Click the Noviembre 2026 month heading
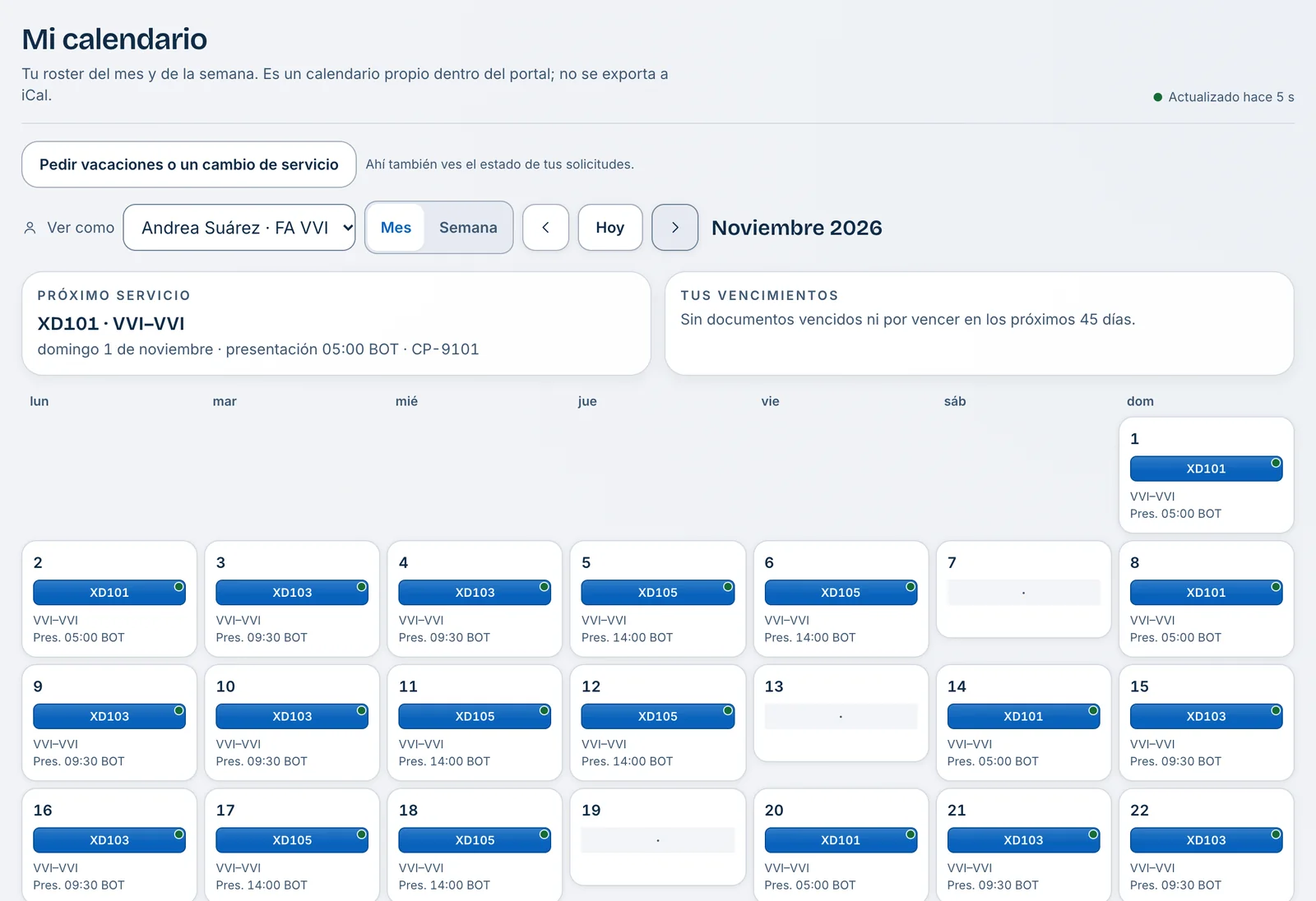The image size is (1316, 901). [796, 228]
